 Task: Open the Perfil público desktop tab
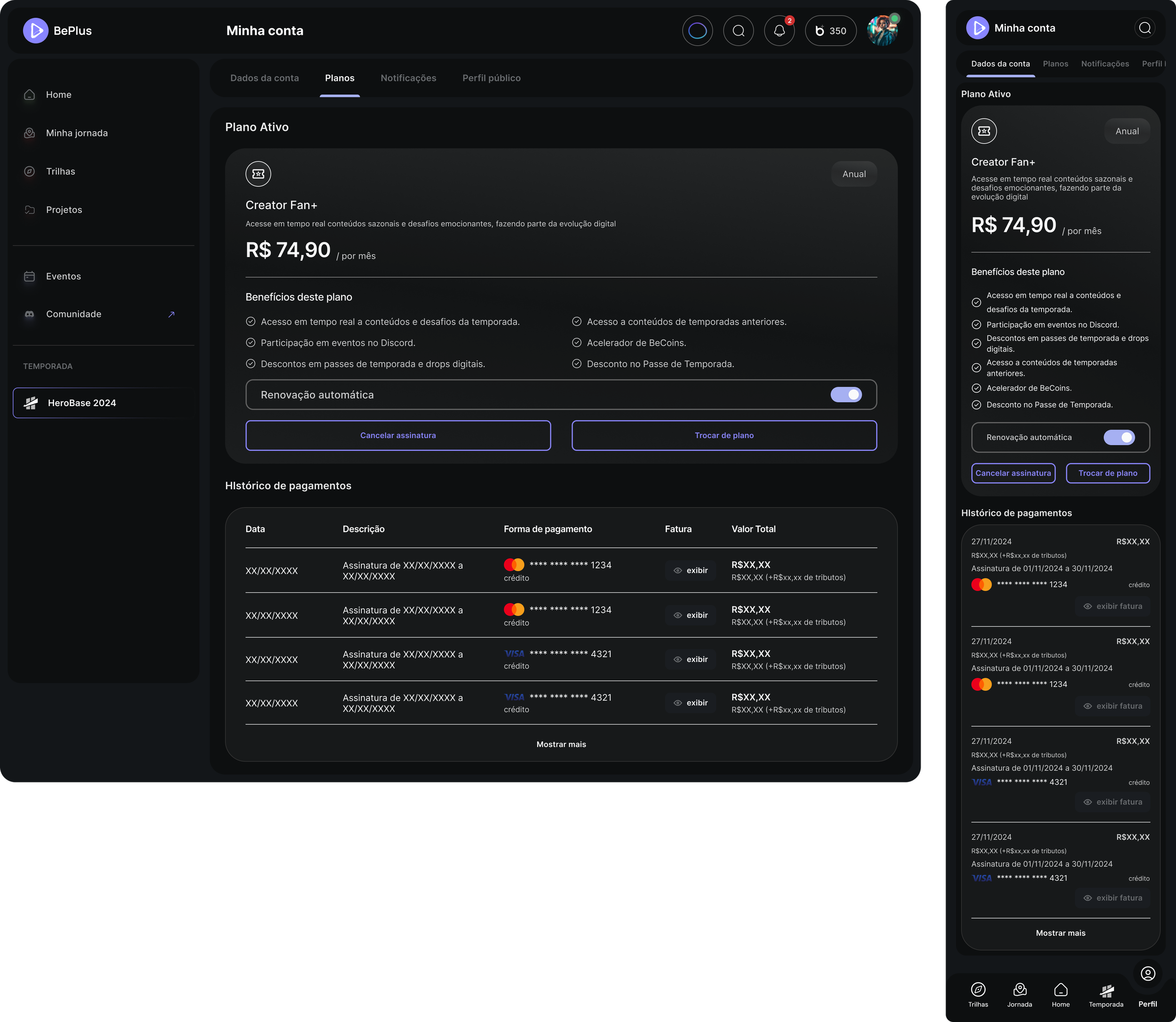pyautogui.click(x=492, y=78)
